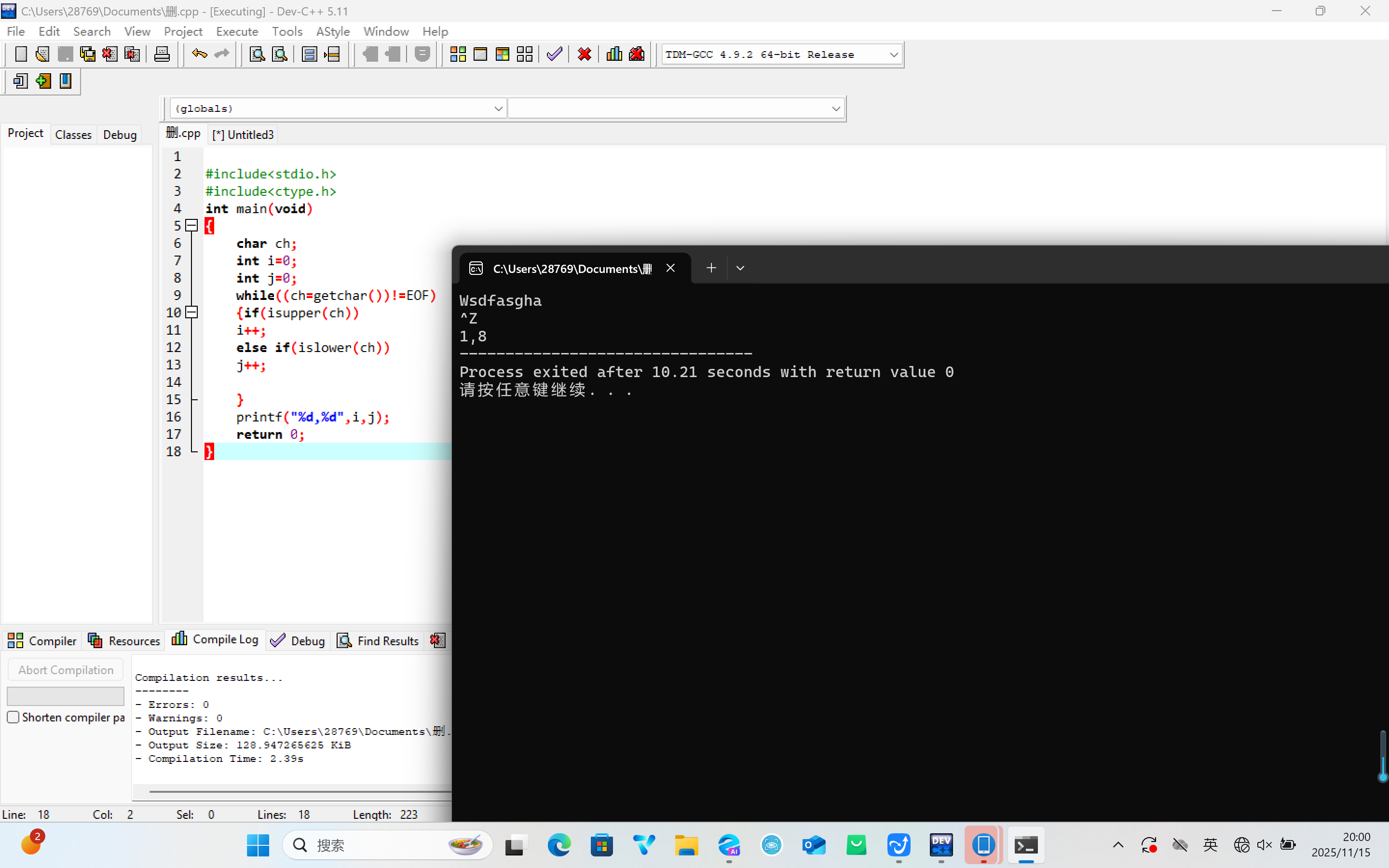Click the New file toolbar icon
Screen dimensions: 1389x868
21,54
